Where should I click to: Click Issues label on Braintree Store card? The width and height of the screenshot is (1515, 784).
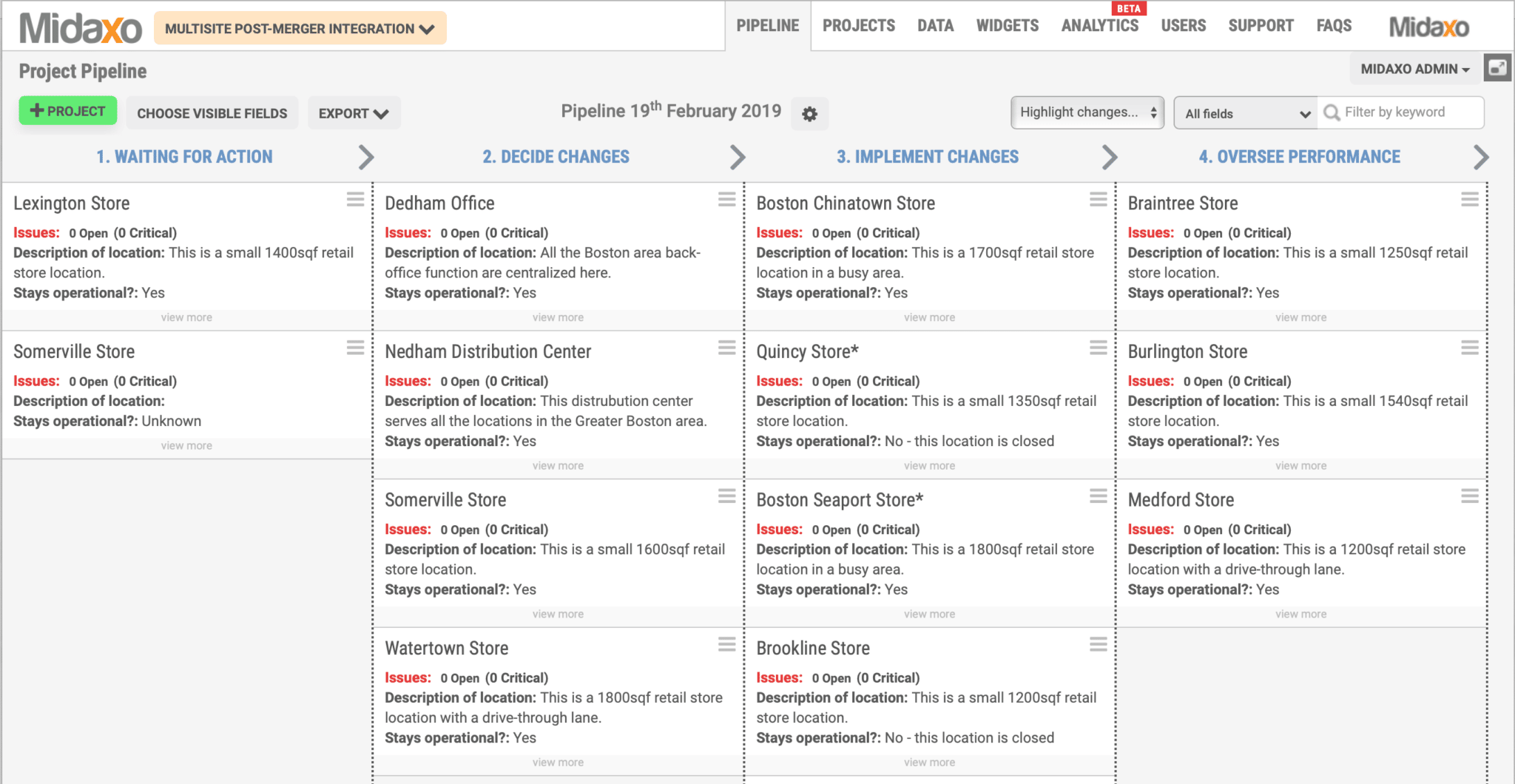tap(1150, 233)
